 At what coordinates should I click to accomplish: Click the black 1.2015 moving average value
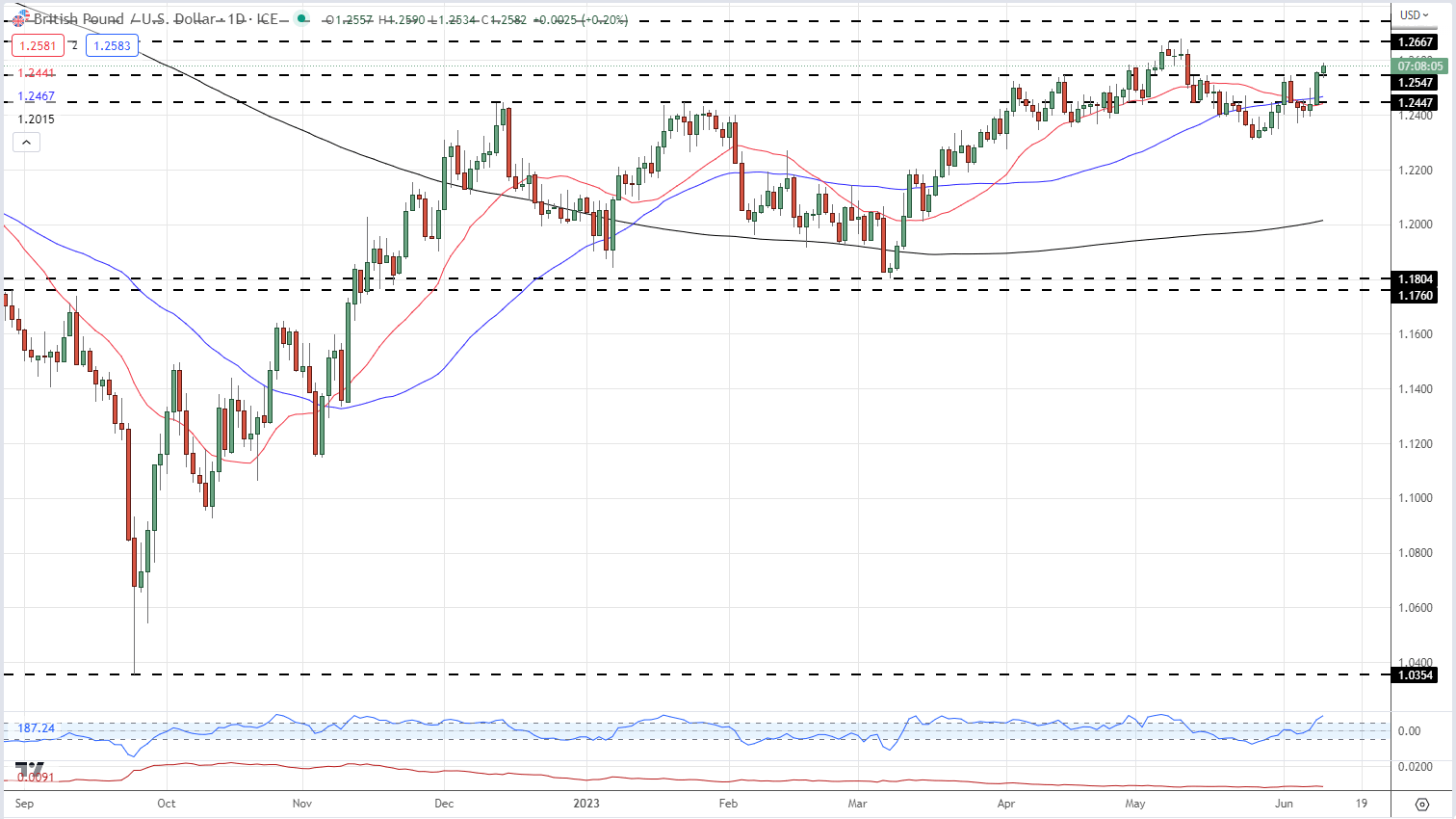coord(37,119)
